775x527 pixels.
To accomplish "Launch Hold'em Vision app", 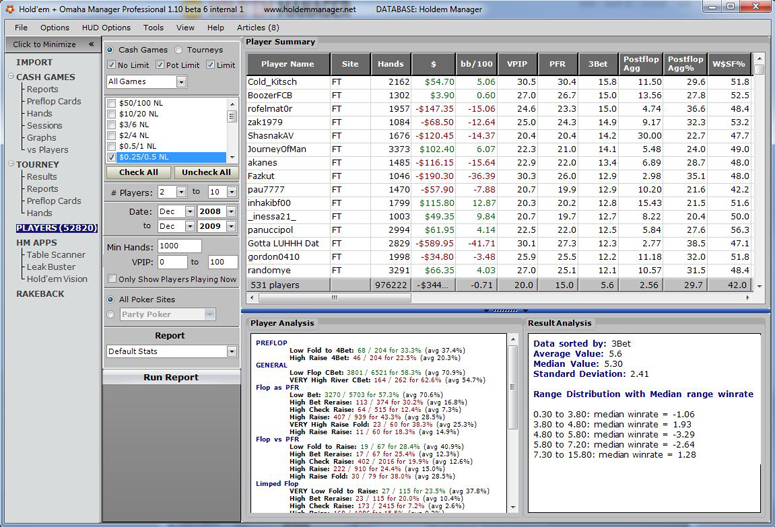I will [x=57, y=279].
